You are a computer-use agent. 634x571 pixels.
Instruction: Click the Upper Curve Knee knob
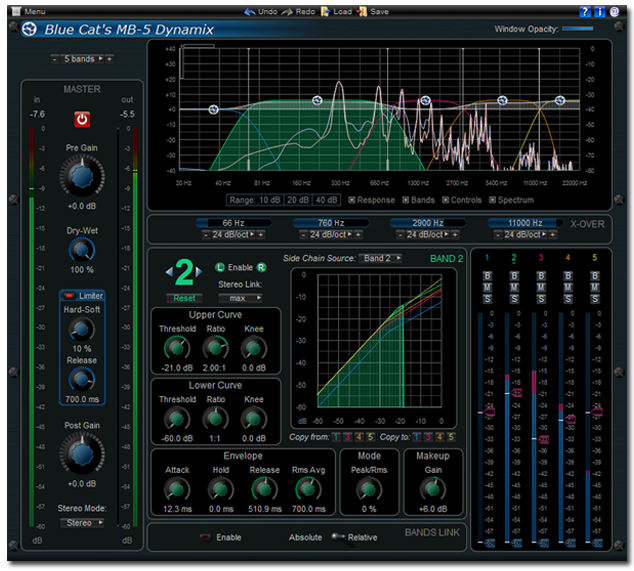(x=254, y=348)
